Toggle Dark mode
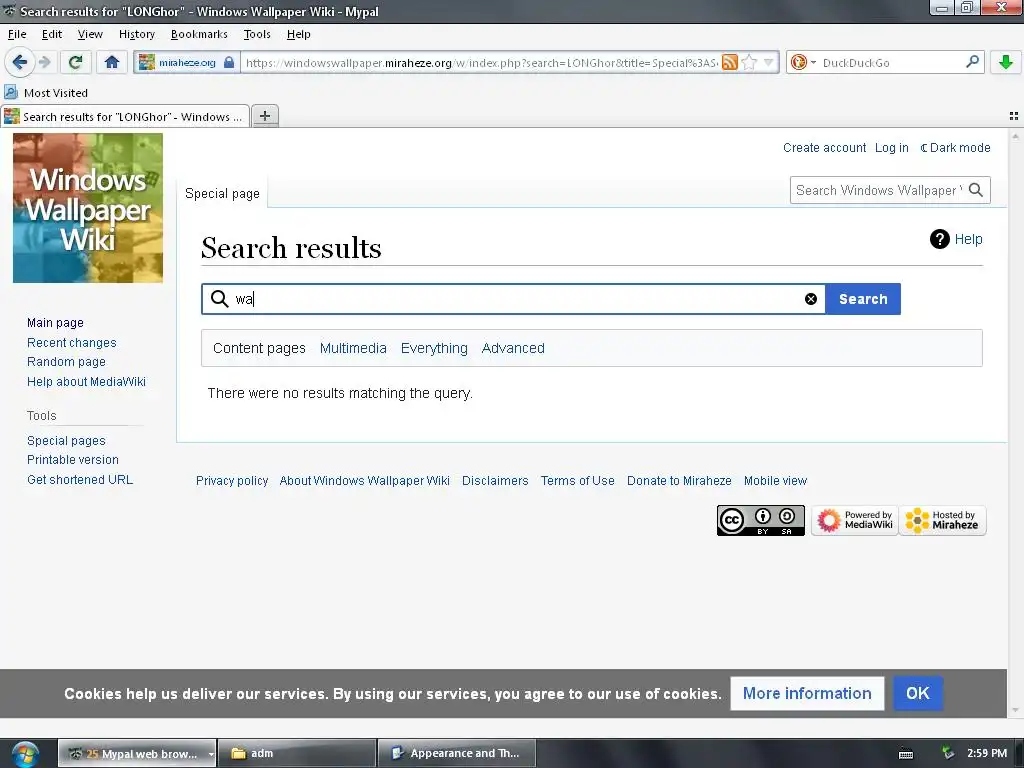This screenshot has width=1024, height=768. click(x=955, y=148)
